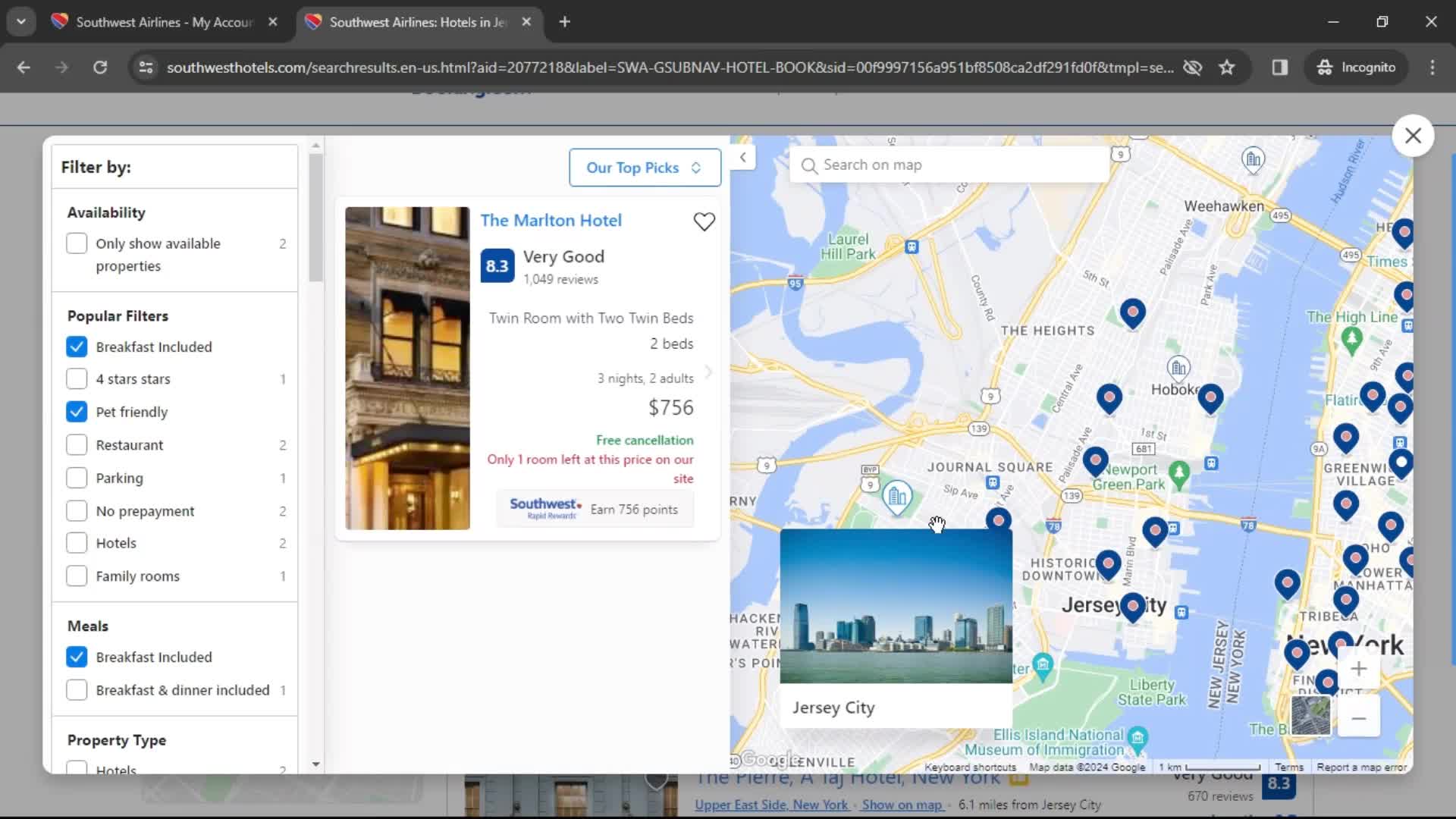Check Breakfast & dinner included
Image resolution: width=1456 pixels, height=819 pixels.
pos(77,690)
